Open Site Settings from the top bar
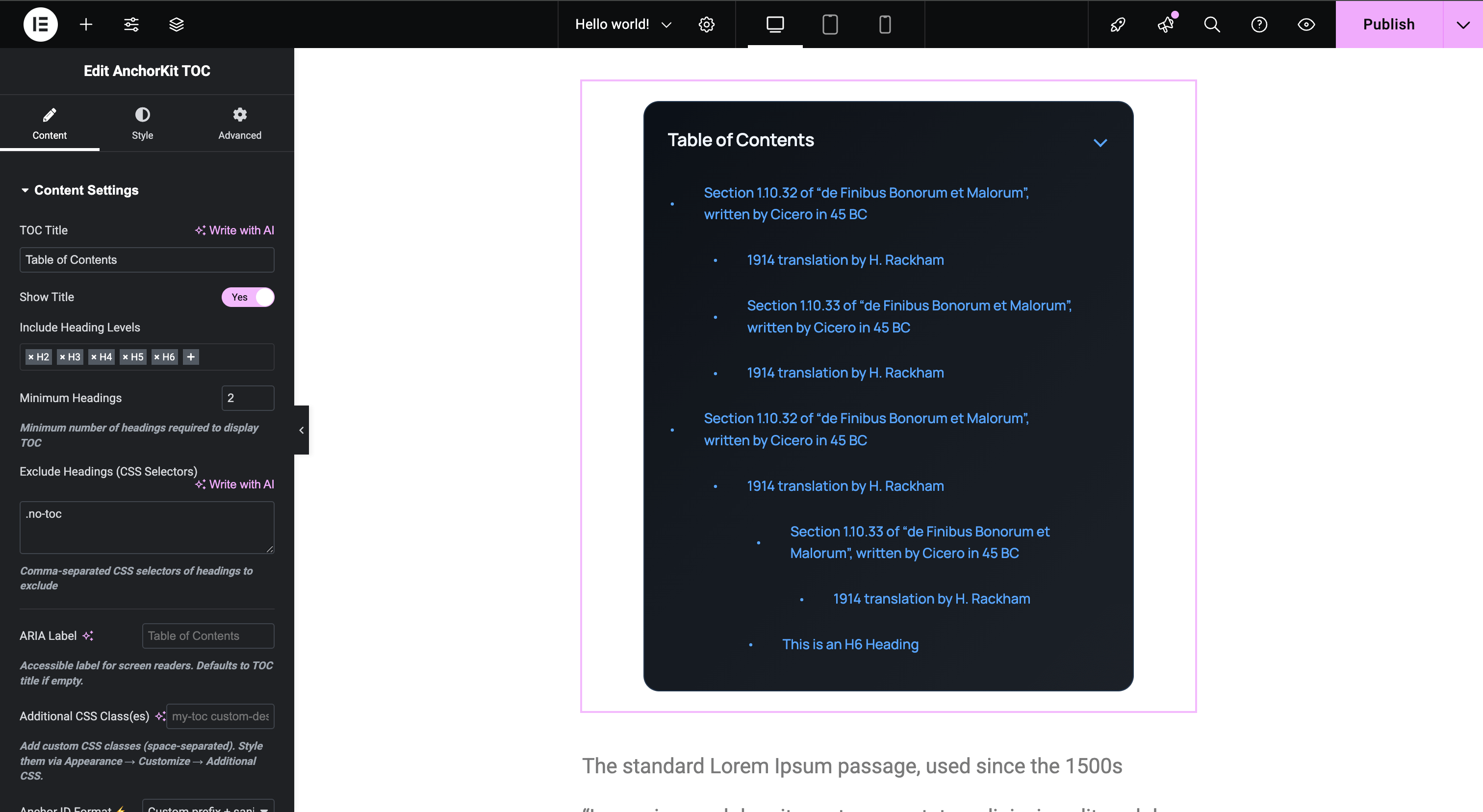The image size is (1483, 812). (706, 24)
